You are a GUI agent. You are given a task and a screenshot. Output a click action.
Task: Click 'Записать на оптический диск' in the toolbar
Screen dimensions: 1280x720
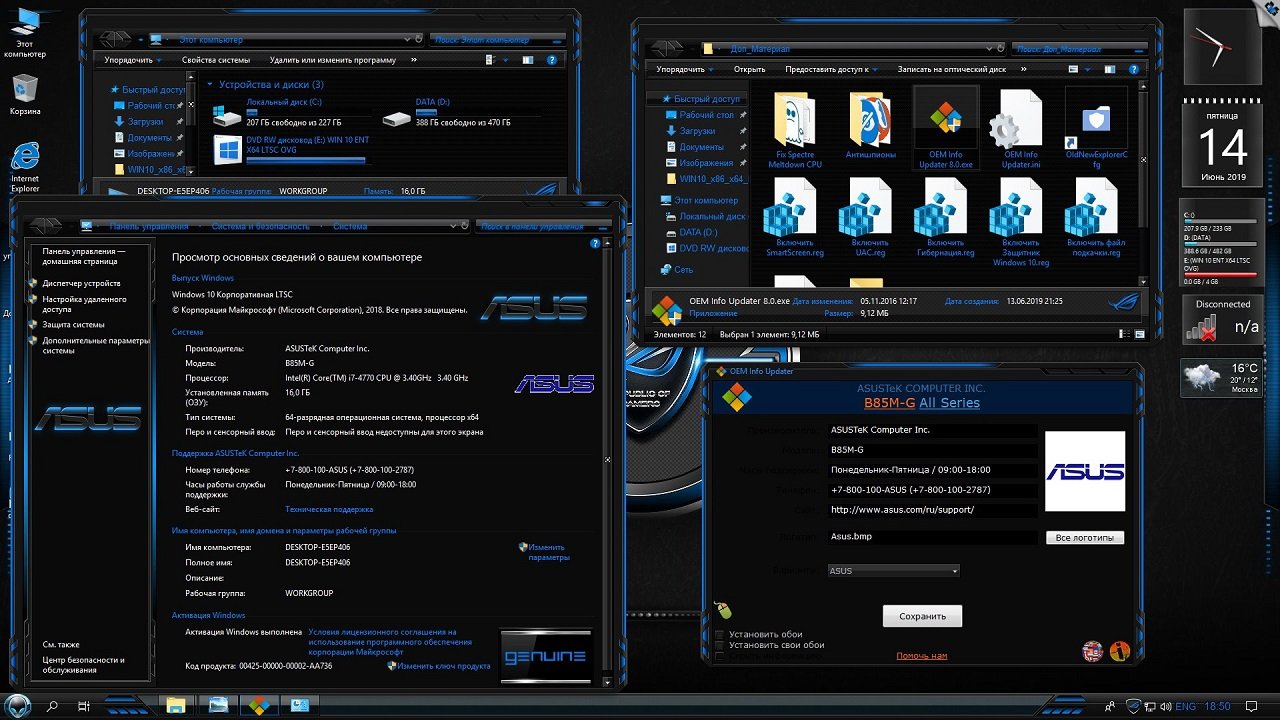coord(951,69)
